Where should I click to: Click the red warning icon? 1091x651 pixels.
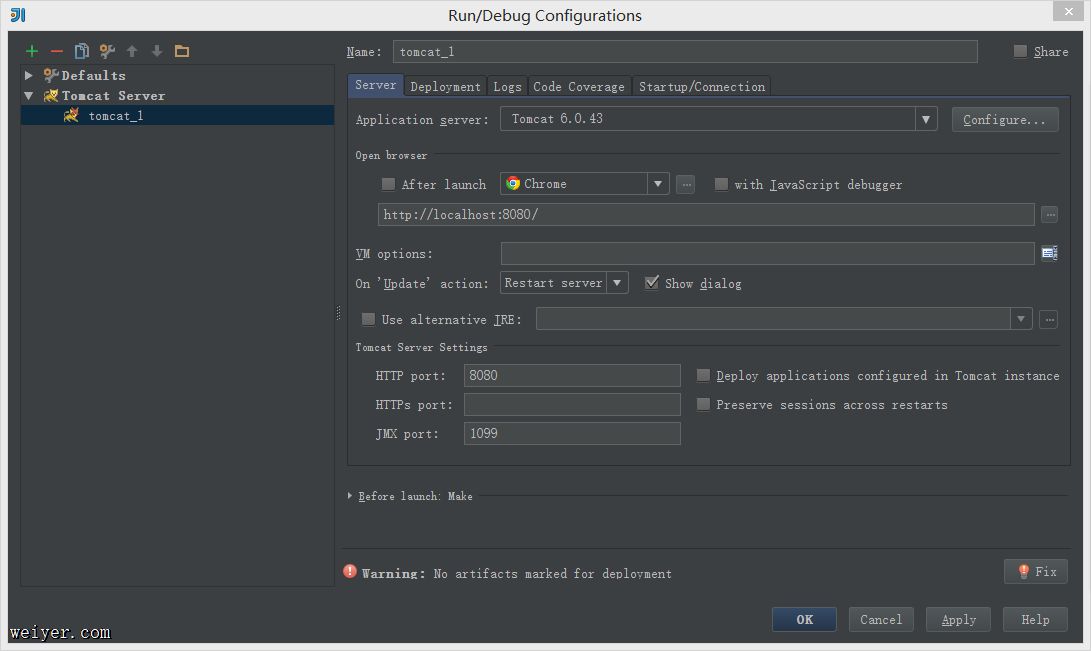pos(350,571)
